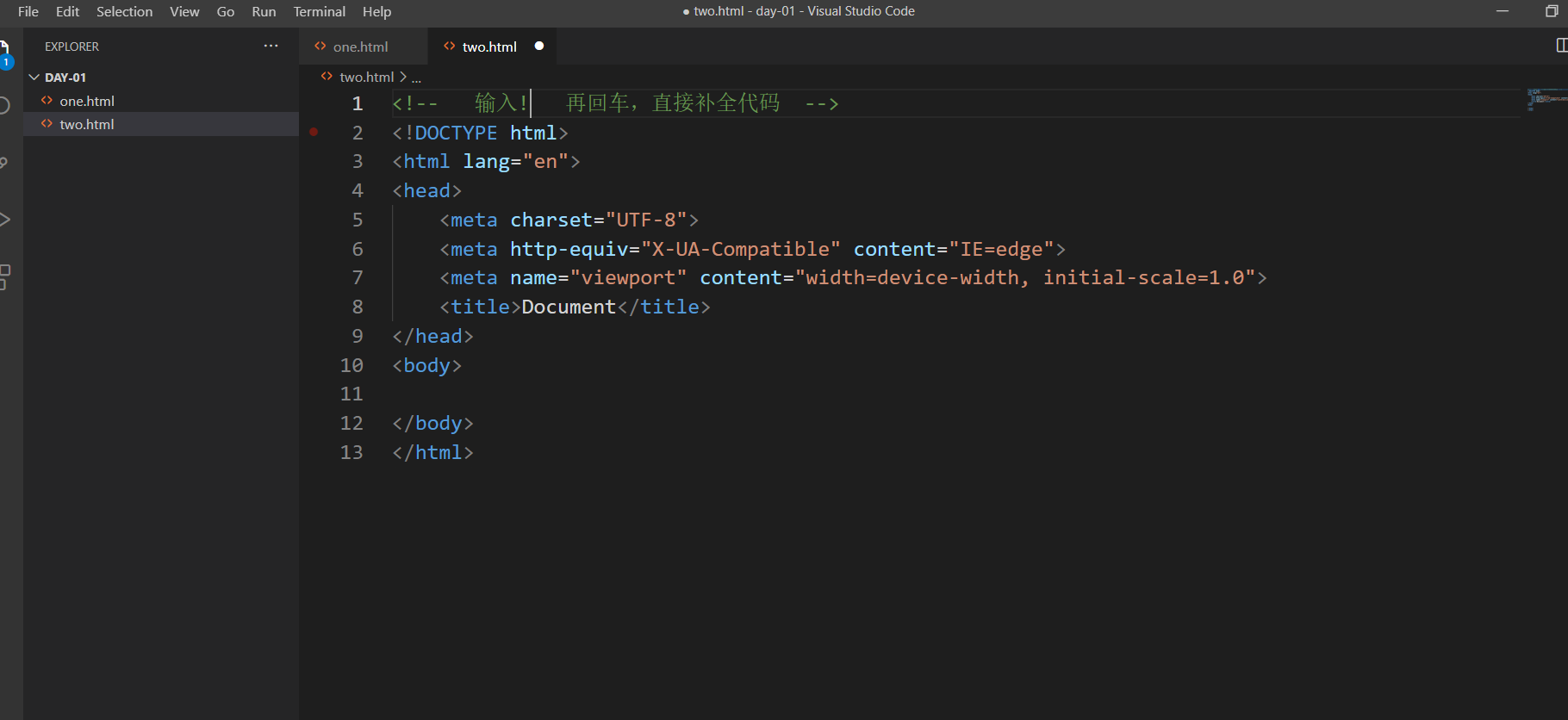Toggle the breakpoint on line 2
The height and width of the screenshot is (720, 1568).
point(314,132)
